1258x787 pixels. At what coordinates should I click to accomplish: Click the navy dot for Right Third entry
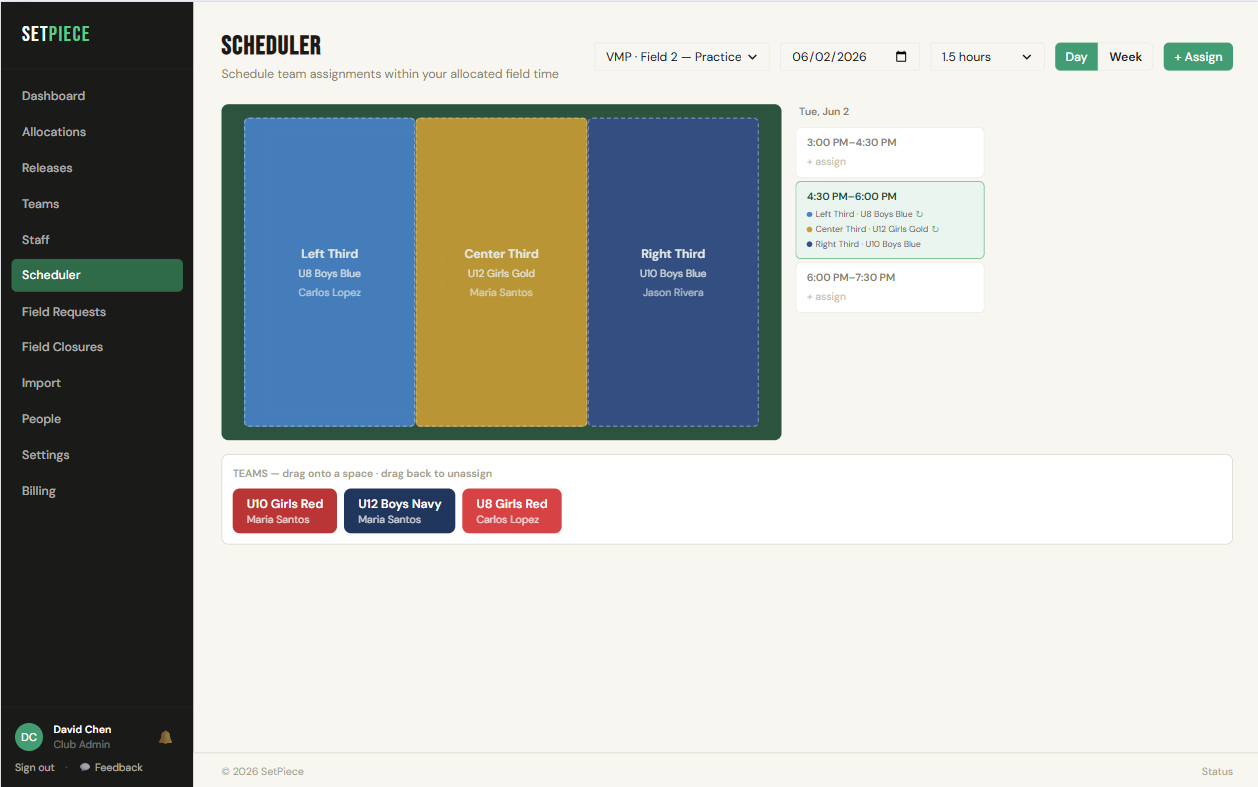pyautogui.click(x=810, y=244)
